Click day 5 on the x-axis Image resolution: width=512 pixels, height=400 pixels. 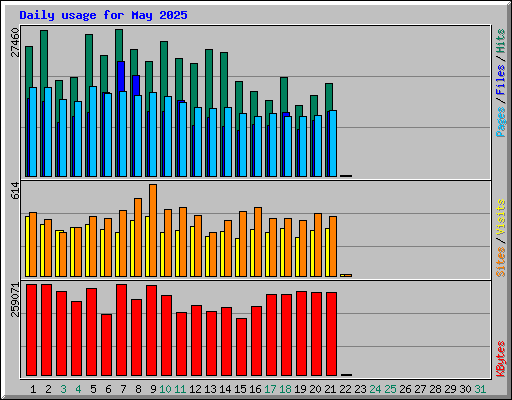(x=93, y=389)
